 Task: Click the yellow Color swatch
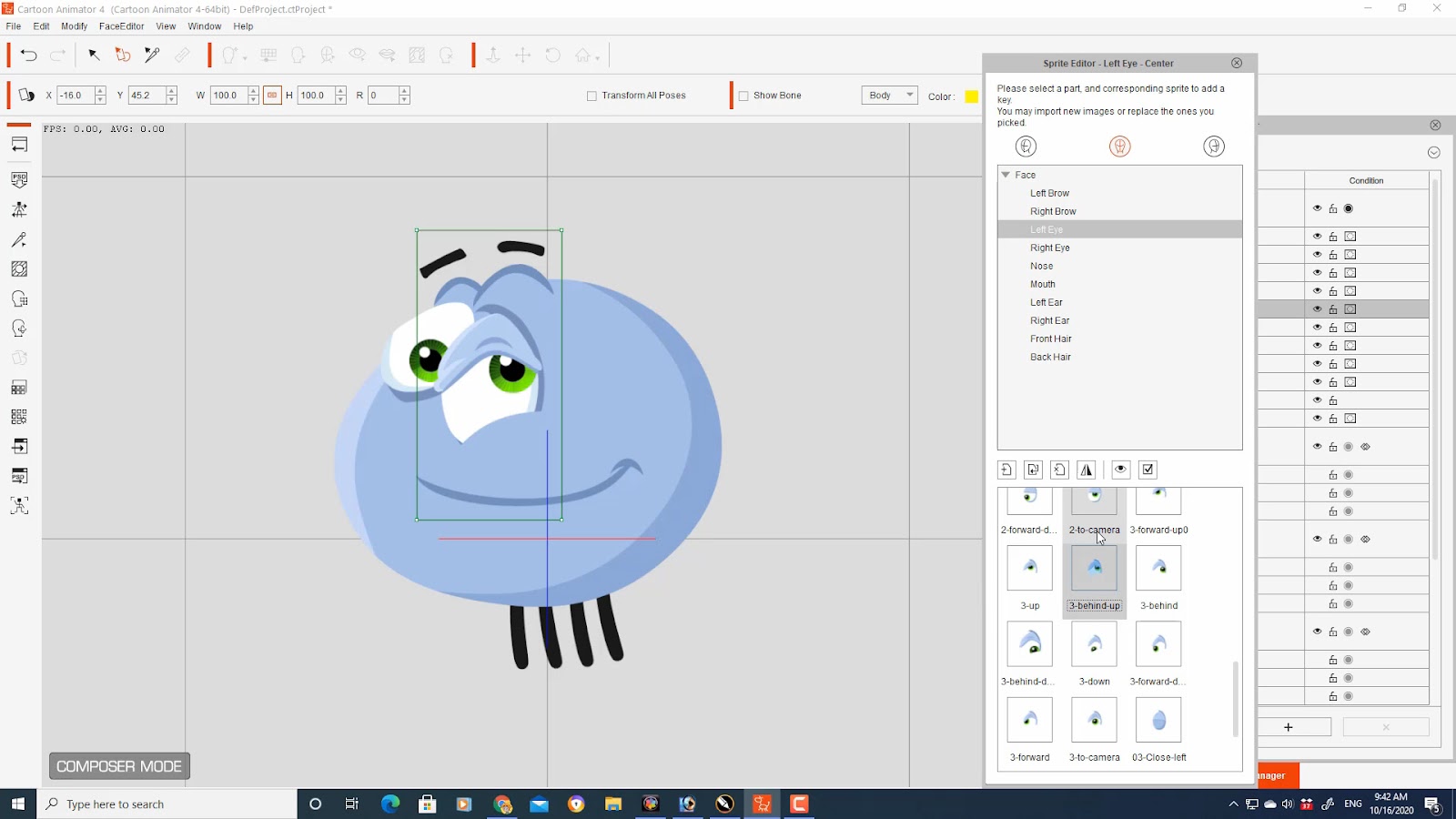tap(971, 96)
